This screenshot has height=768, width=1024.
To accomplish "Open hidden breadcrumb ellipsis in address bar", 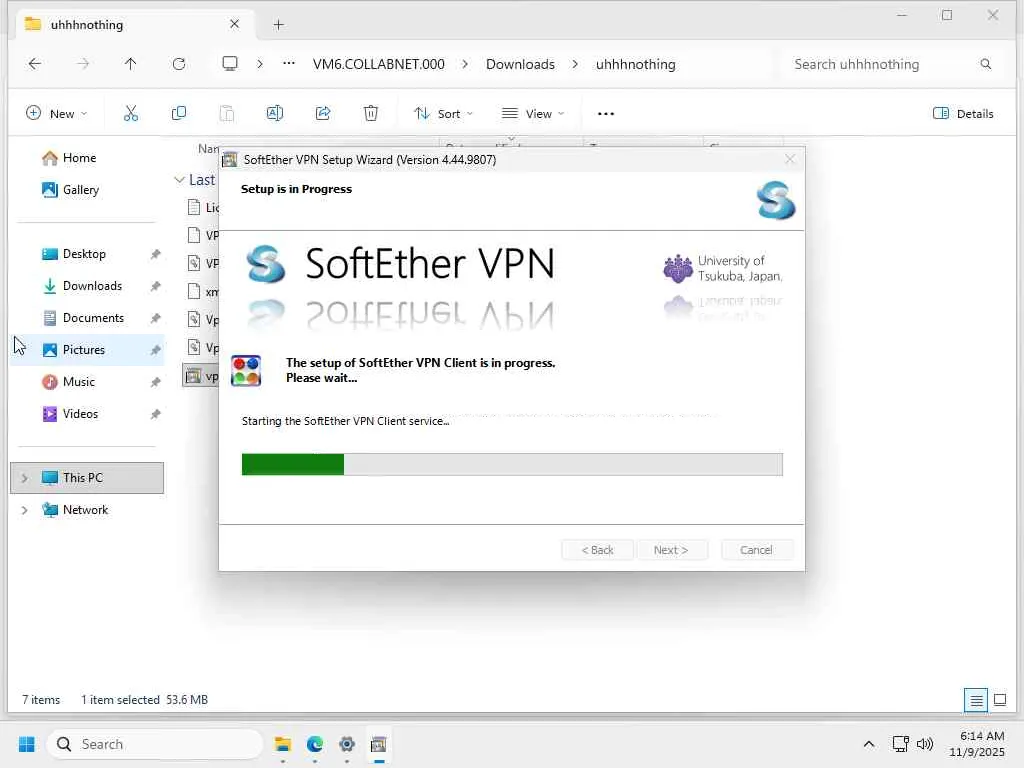I will tap(289, 63).
